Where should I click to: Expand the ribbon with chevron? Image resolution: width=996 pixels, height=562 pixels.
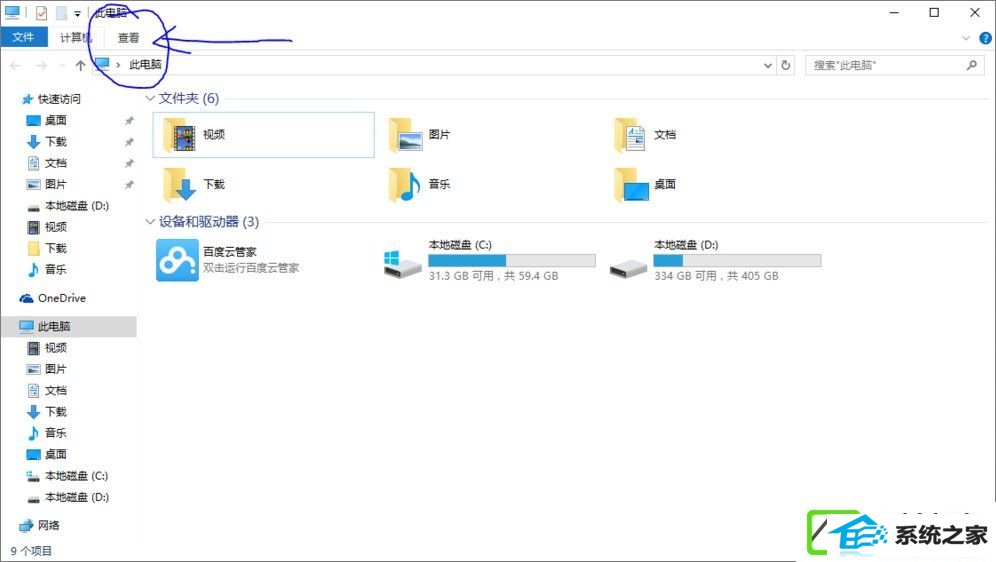pyautogui.click(x=966, y=38)
